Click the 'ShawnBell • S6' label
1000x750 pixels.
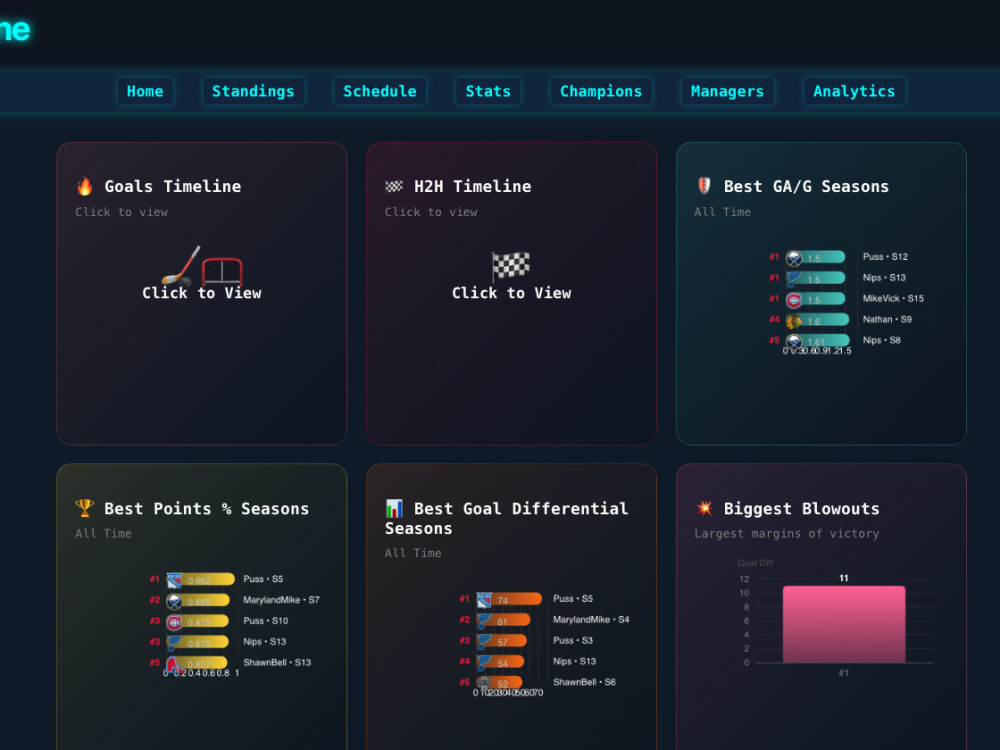584,682
